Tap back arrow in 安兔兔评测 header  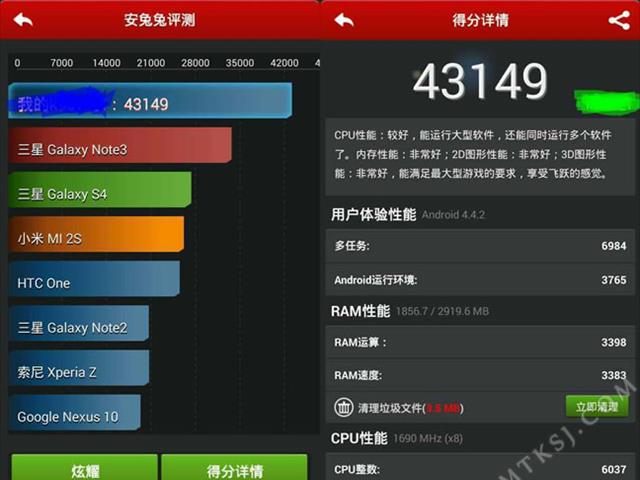click(23, 20)
